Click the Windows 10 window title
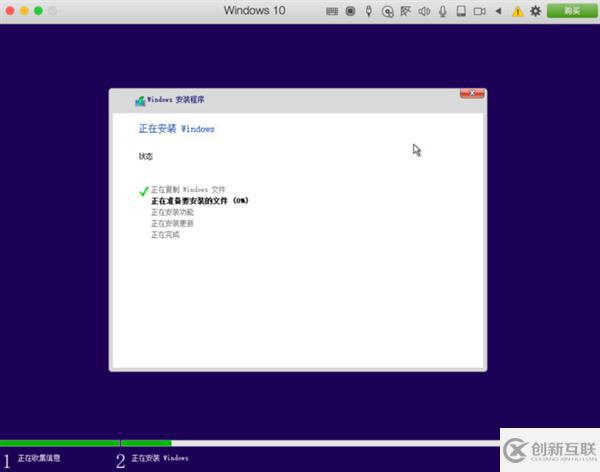Screen dimensions: 600x472 pyautogui.click(x=254, y=11)
